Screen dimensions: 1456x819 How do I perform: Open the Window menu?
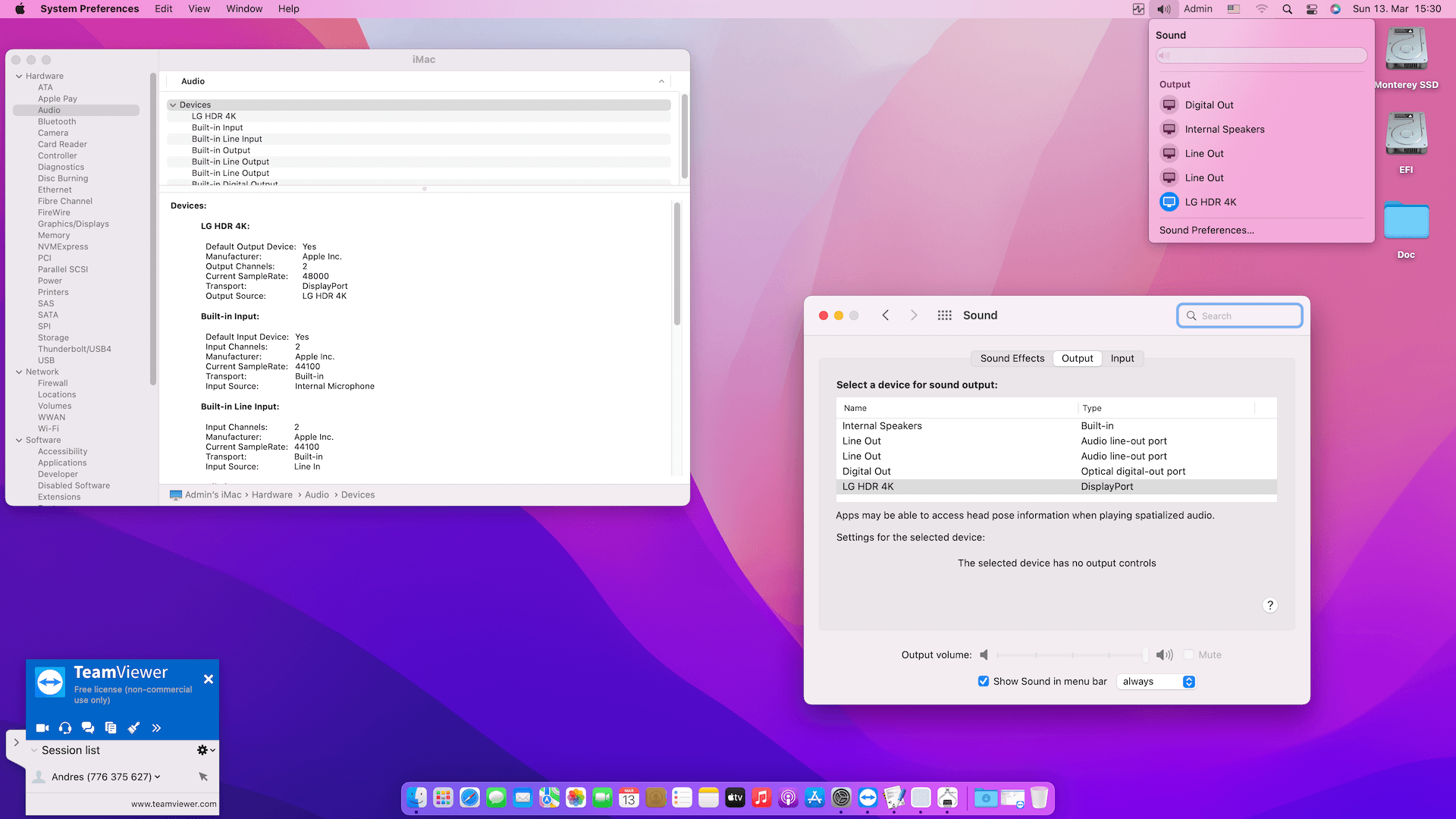pyautogui.click(x=243, y=8)
